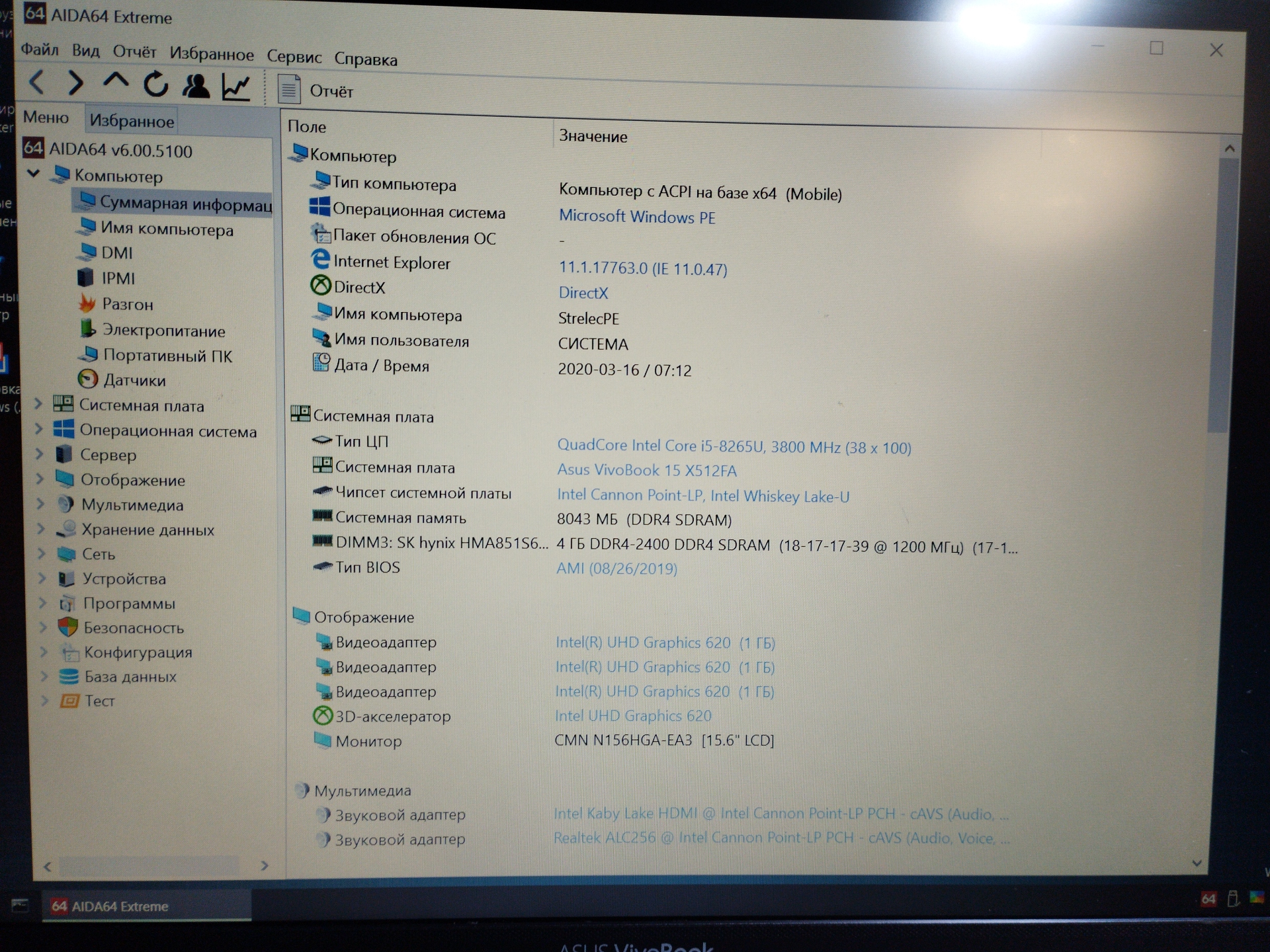Expand the Системная плата tree node
The height and width of the screenshot is (952, 1270).
38,403
